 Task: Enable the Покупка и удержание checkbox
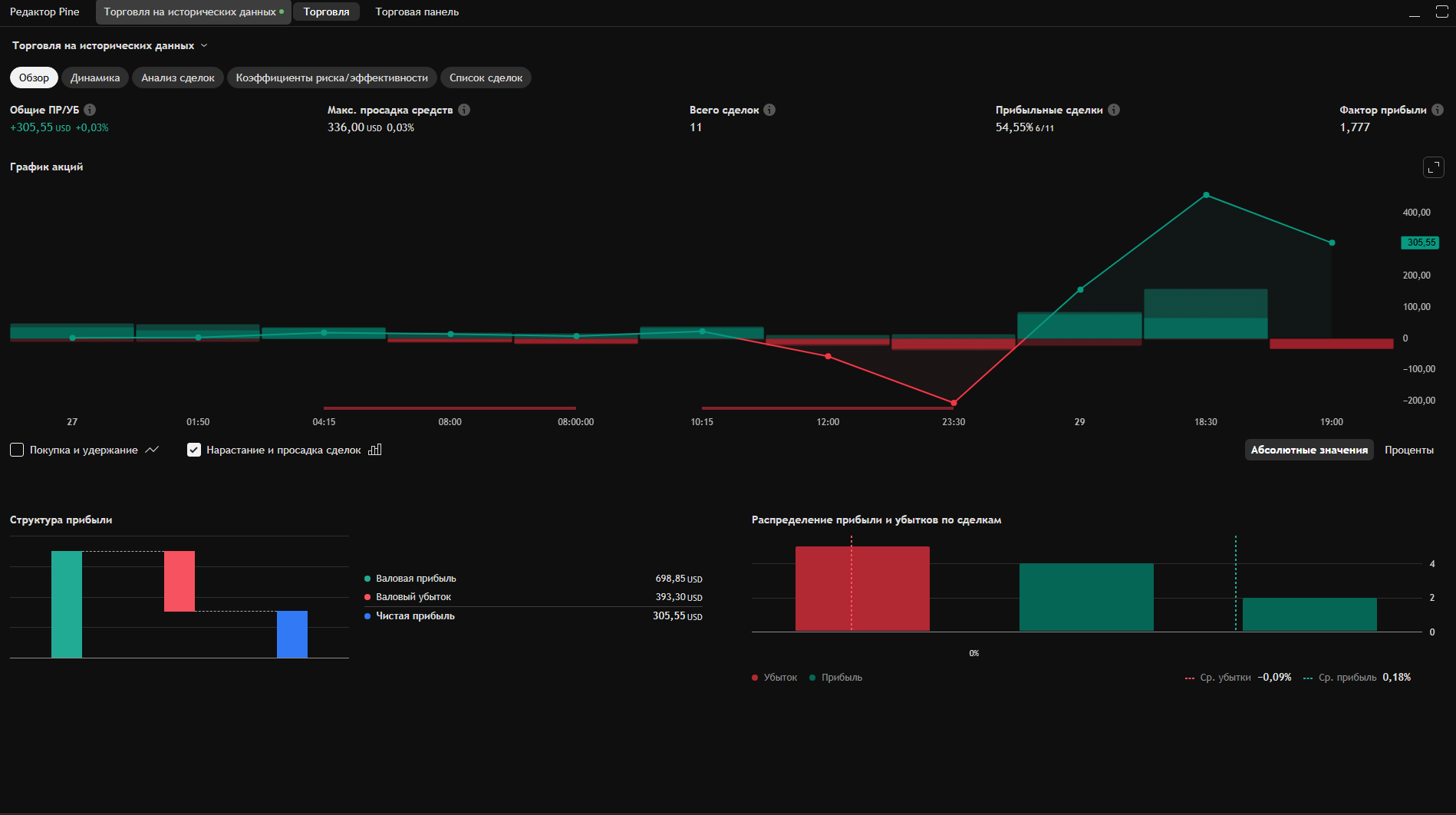pos(17,450)
